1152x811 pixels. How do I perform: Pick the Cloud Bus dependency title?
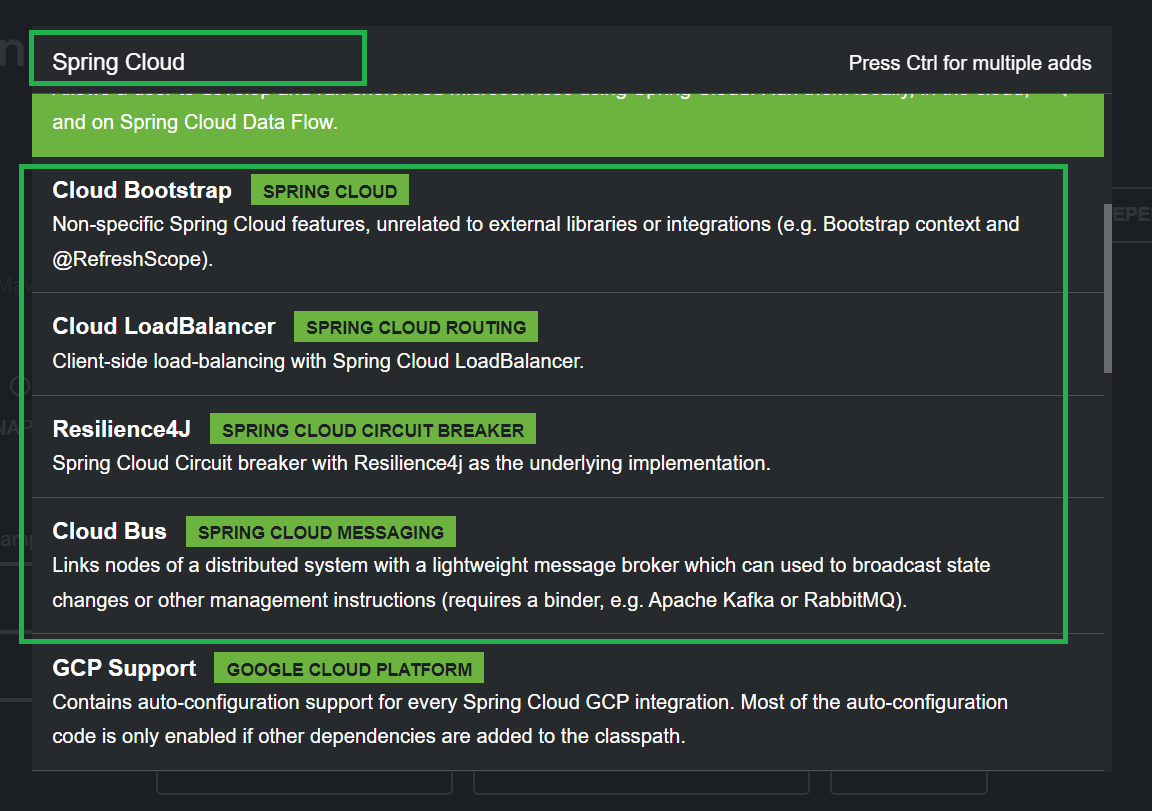click(110, 531)
